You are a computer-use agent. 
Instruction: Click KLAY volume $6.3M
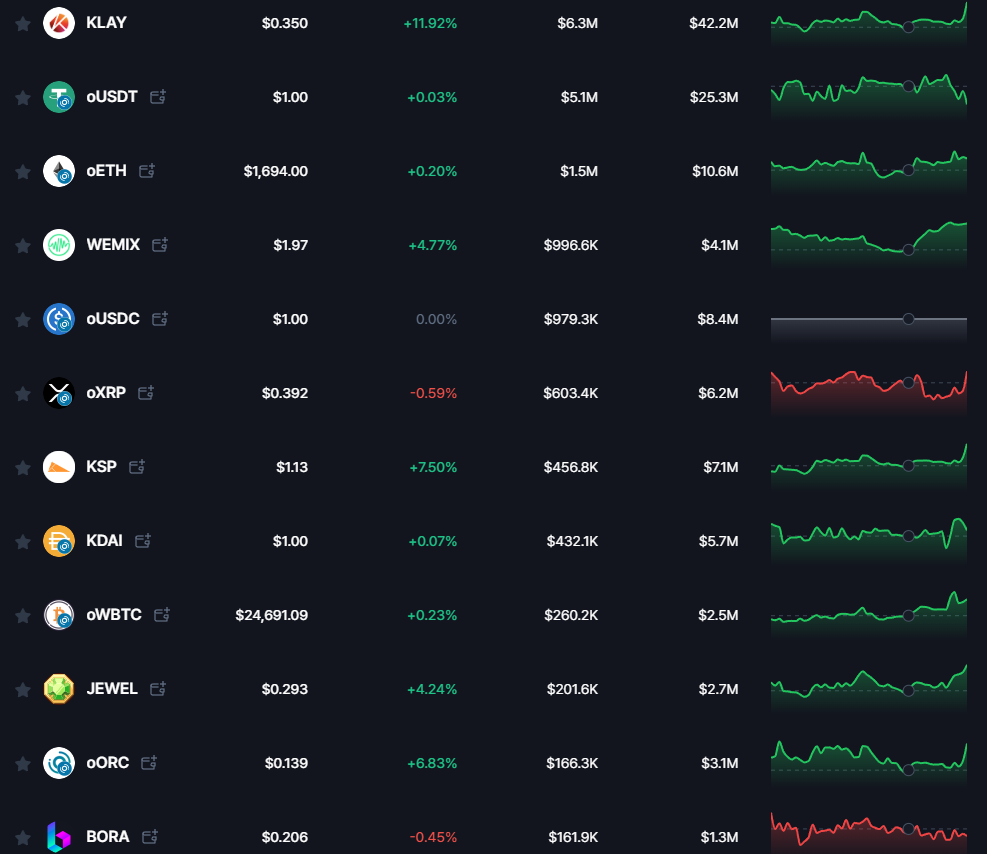tap(577, 23)
